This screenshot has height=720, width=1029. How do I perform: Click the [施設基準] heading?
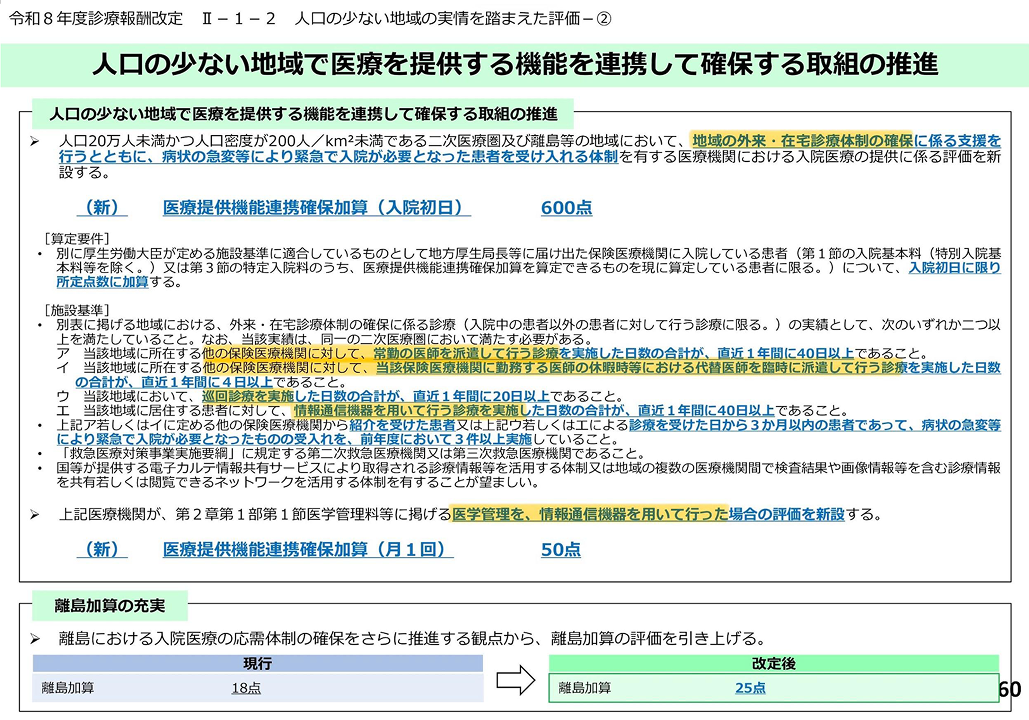[76, 310]
